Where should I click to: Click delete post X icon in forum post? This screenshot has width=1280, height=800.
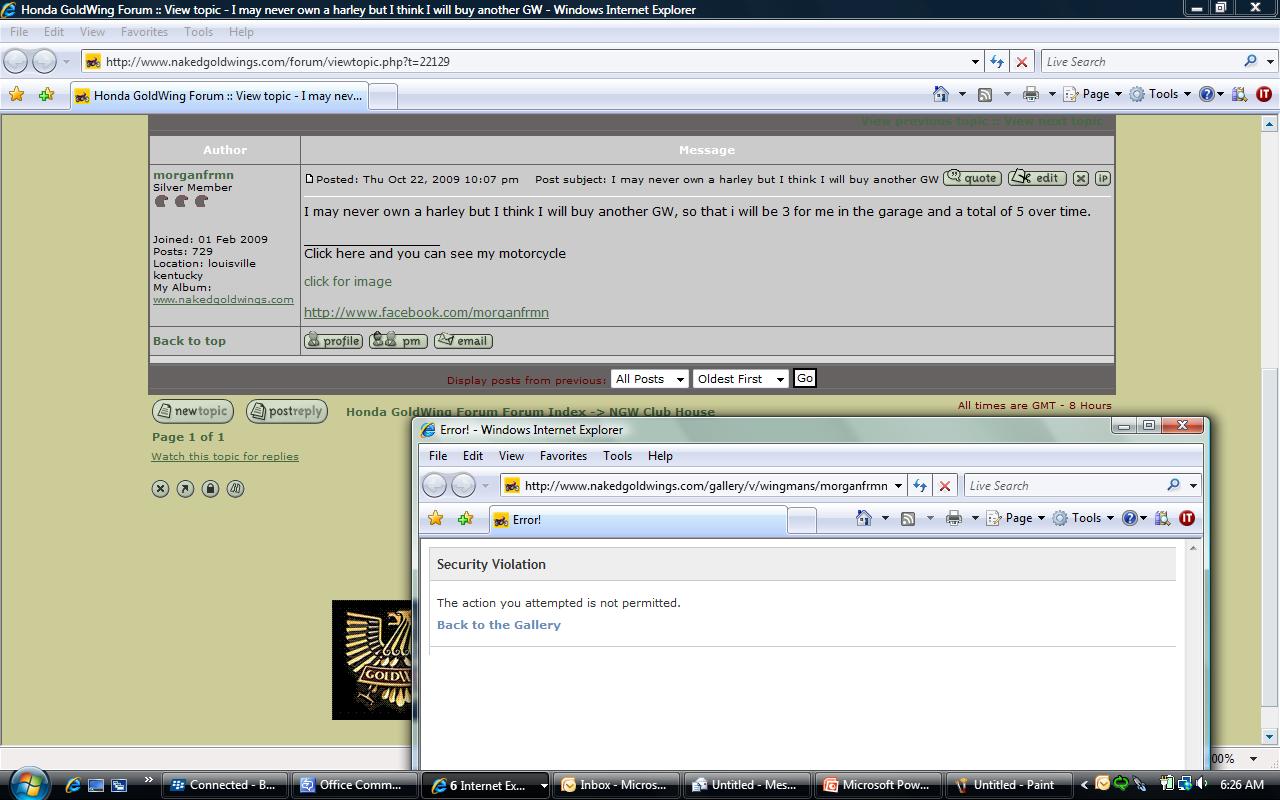(1081, 178)
